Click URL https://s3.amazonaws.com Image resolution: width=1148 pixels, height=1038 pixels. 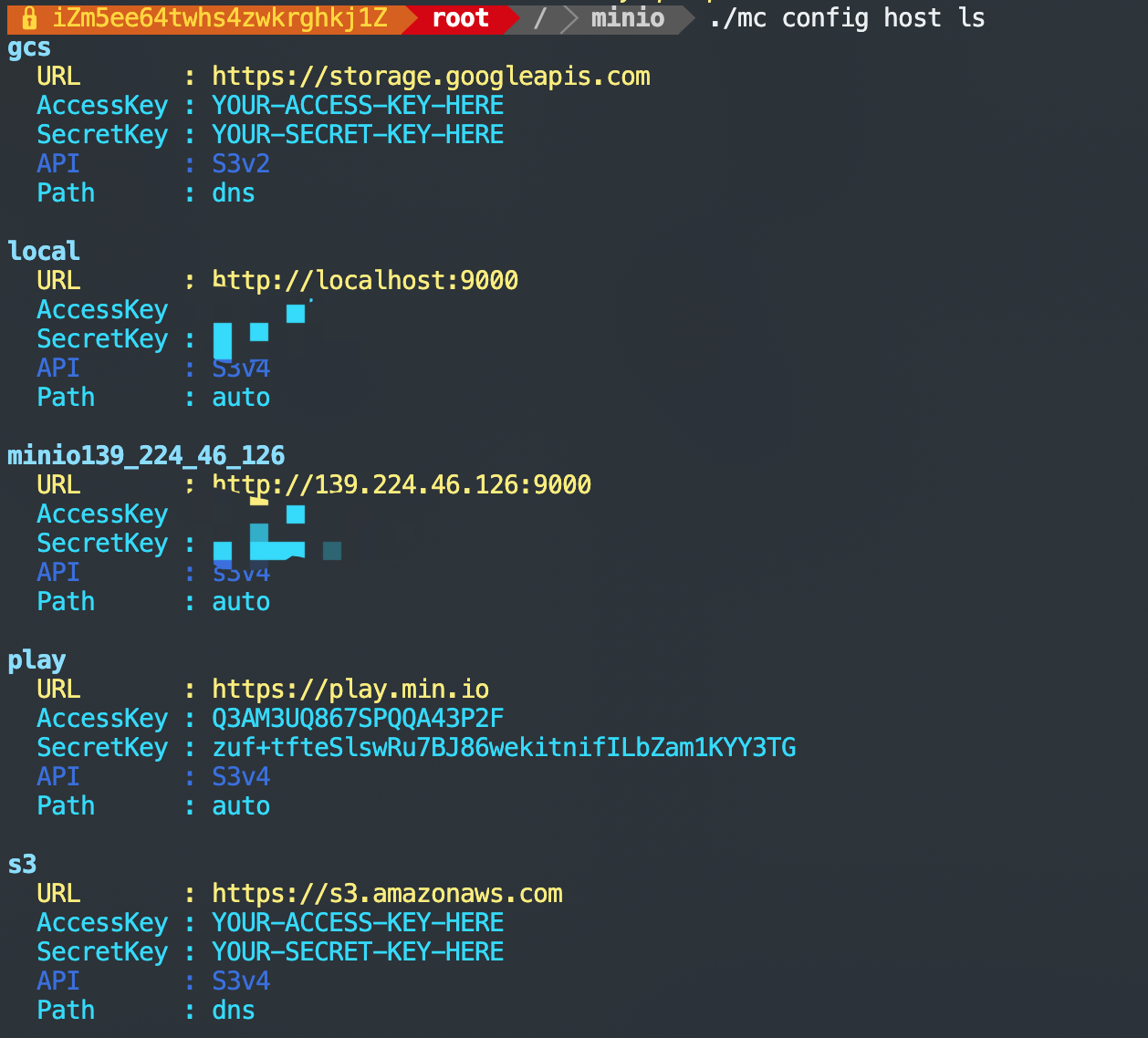coord(387,893)
